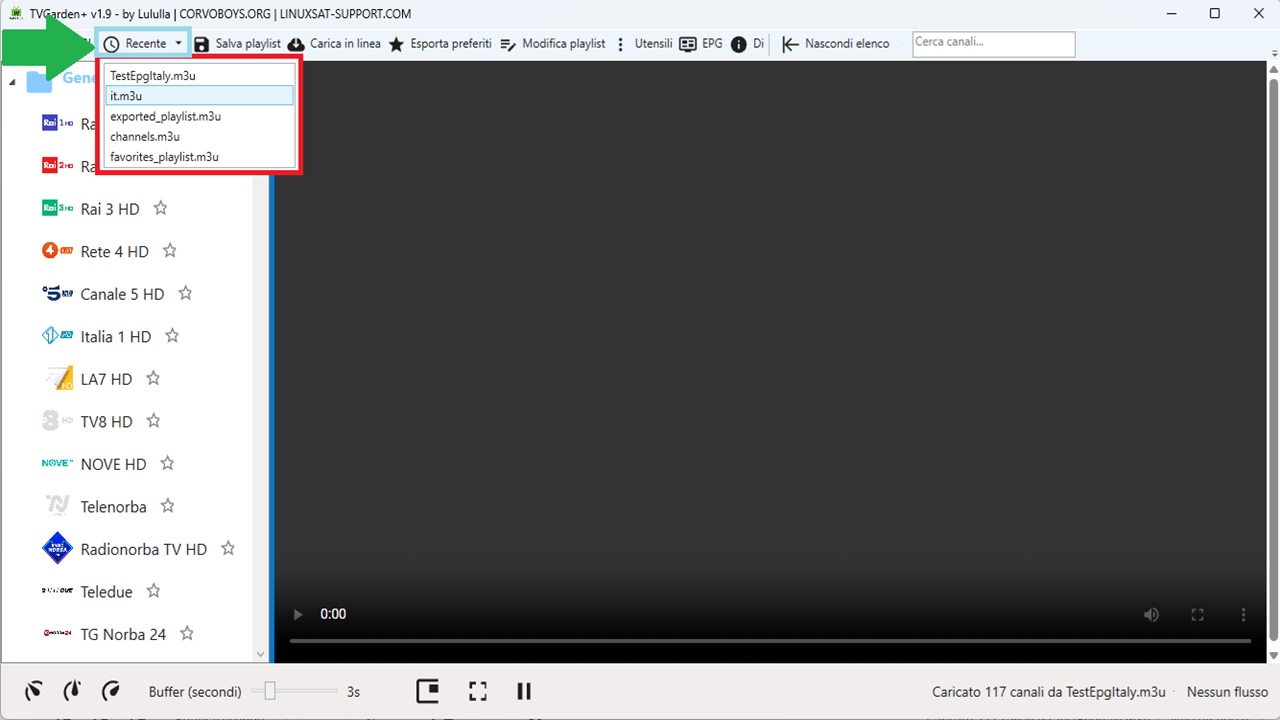Toggle favorite star for NOVE HD
The image size is (1280, 720).
click(x=167, y=464)
